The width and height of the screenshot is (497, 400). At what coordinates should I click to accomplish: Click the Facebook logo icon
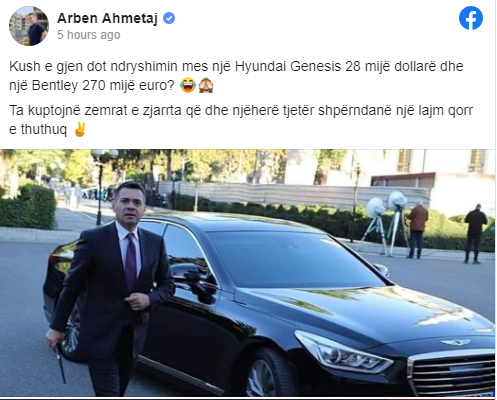(x=471, y=18)
